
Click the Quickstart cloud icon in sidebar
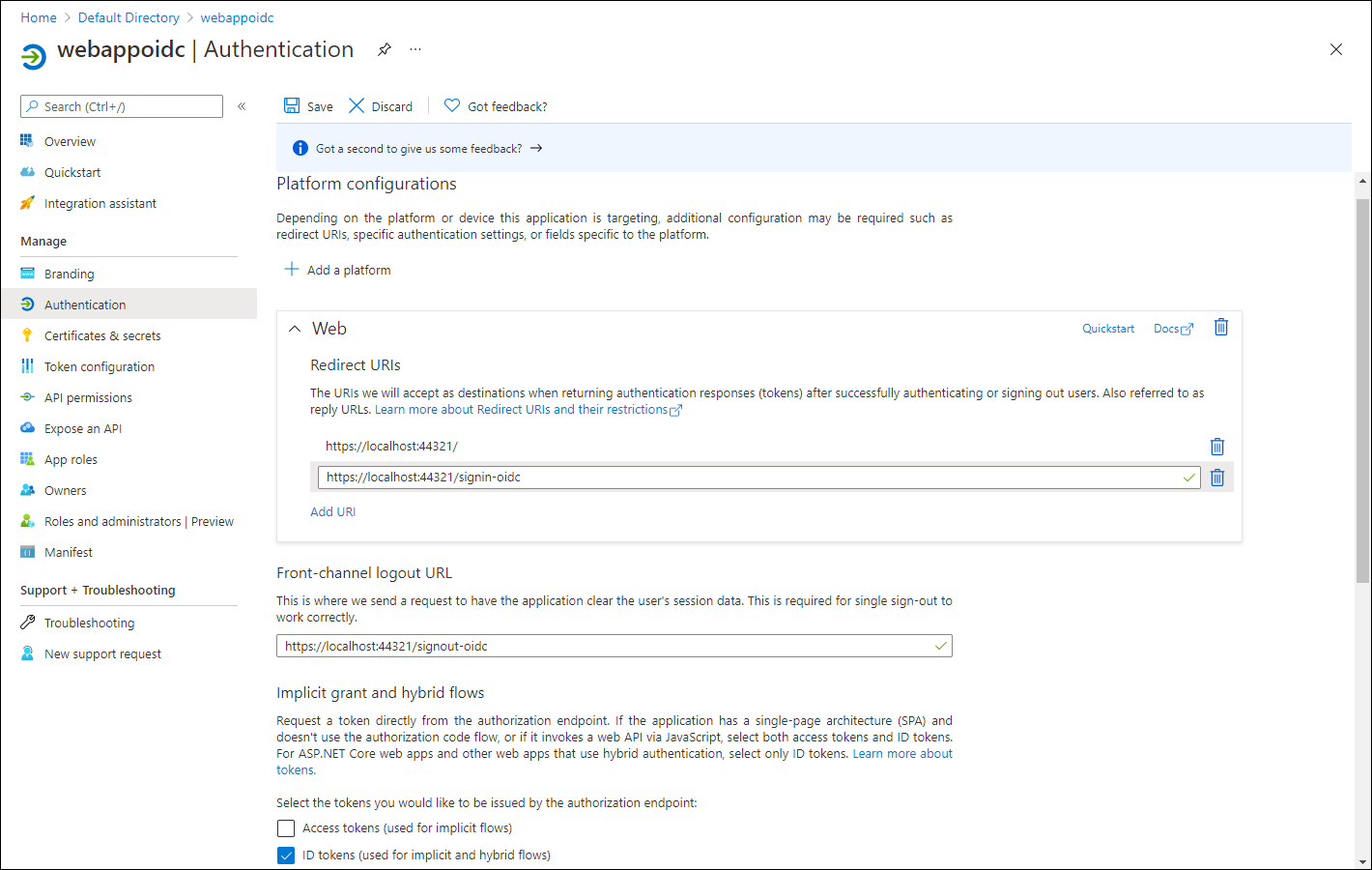click(27, 172)
